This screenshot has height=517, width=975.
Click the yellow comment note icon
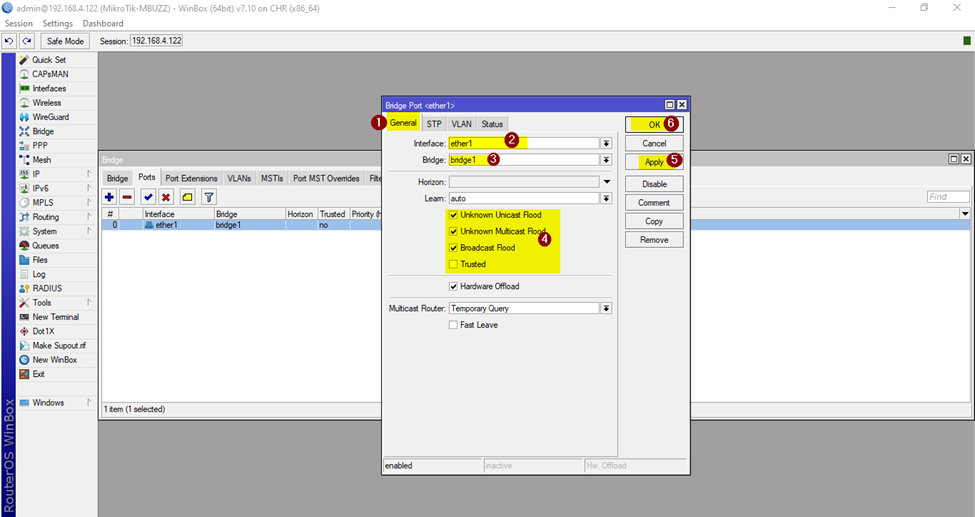pos(187,197)
